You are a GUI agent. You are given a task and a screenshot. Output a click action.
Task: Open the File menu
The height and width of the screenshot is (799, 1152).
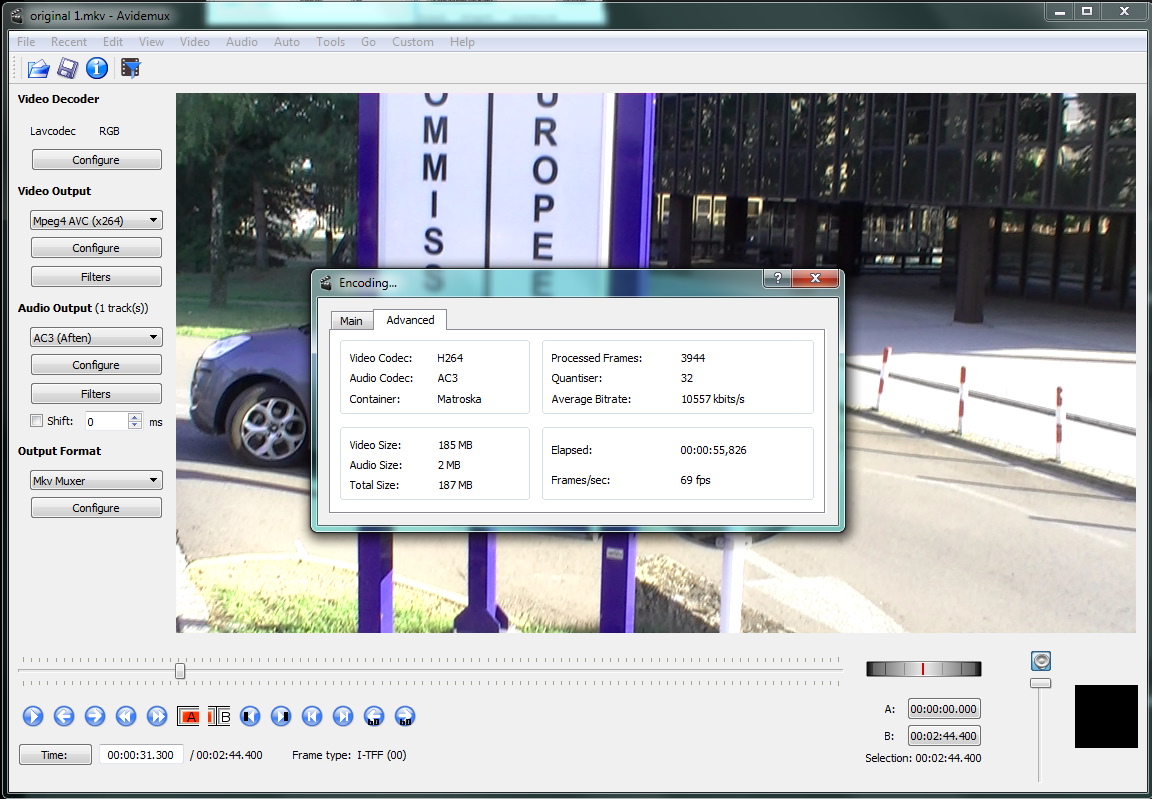(x=26, y=42)
